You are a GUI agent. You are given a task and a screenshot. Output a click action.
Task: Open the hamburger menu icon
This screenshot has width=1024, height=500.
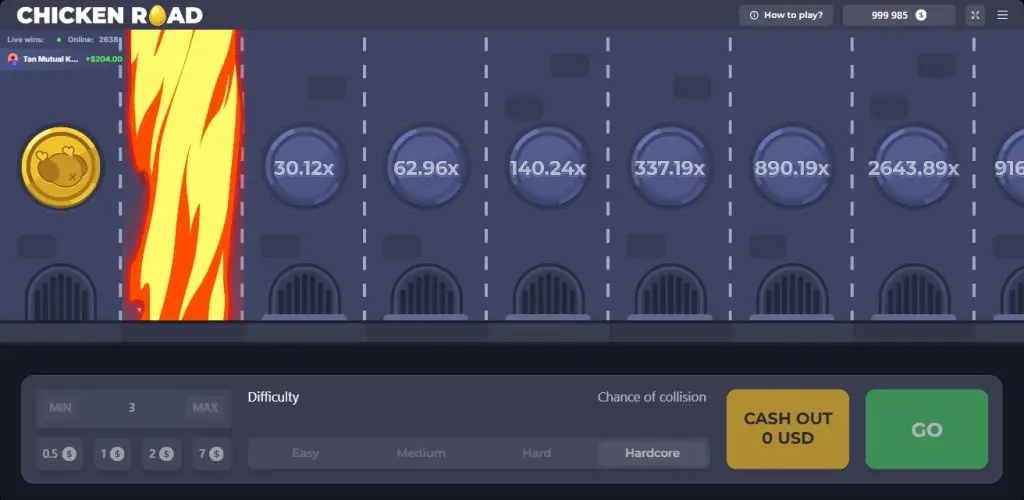[1002, 15]
